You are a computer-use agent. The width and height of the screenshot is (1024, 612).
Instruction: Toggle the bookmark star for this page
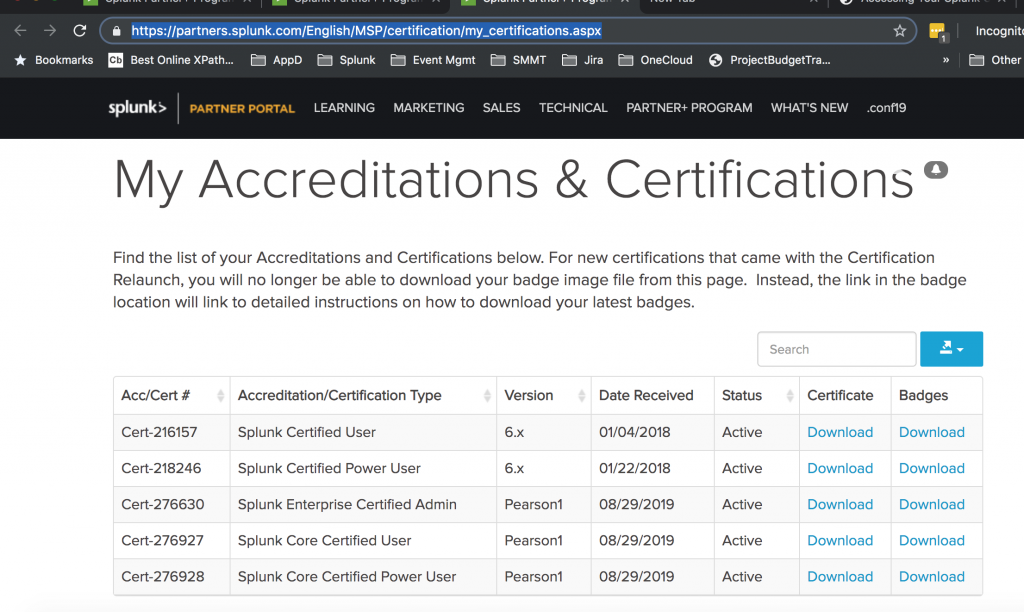coord(898,30)
